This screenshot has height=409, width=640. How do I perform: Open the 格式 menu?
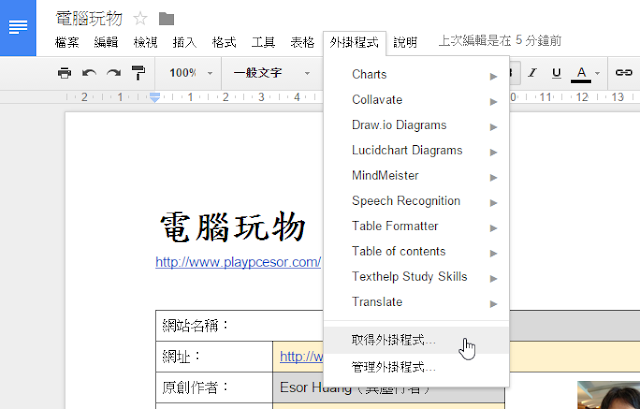(224, 42)
